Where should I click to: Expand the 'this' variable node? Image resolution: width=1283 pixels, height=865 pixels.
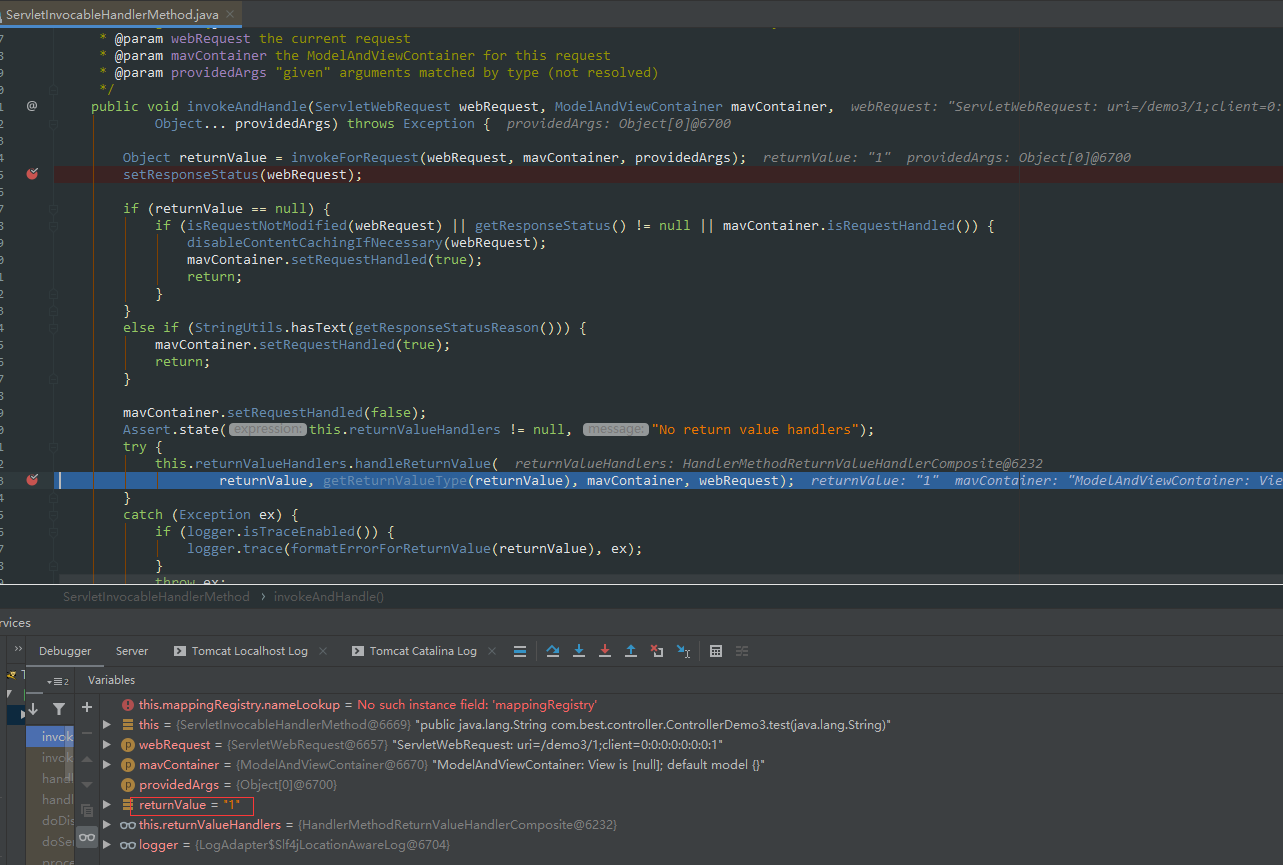click(107, 724)
